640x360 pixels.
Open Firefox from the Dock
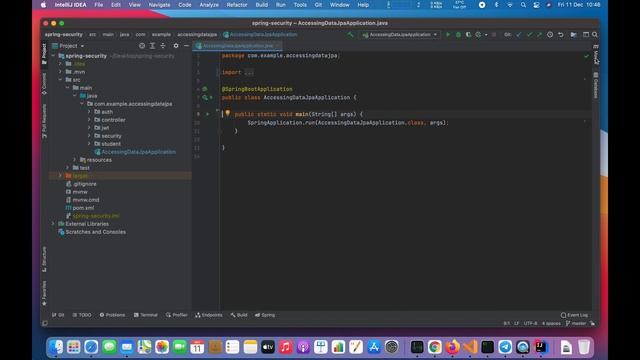(452, 347)
